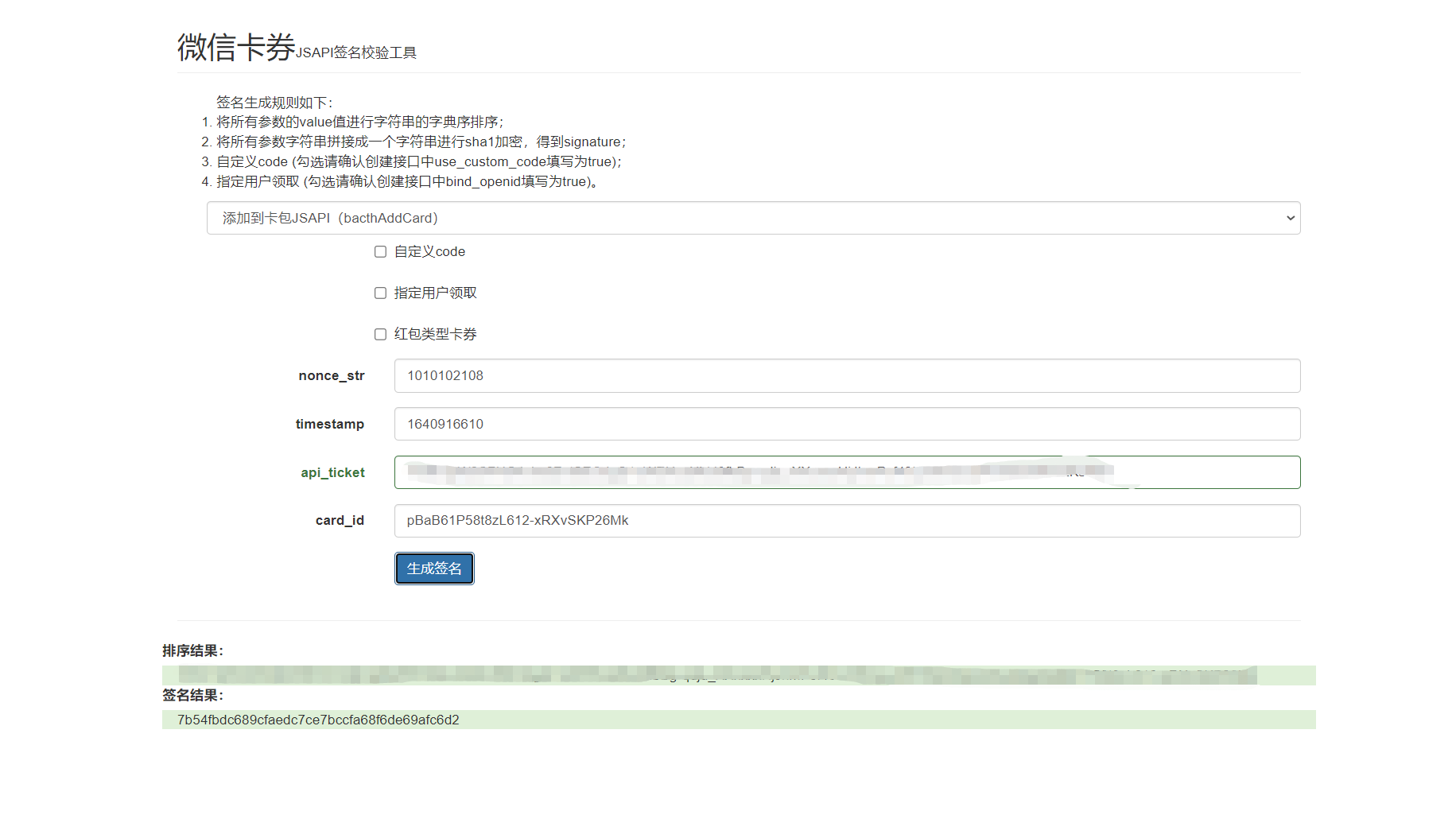The width and height of the screenshot is (1456, 819).
Task: Click rule 3 about use_custom_code
Action: (419, 161)
